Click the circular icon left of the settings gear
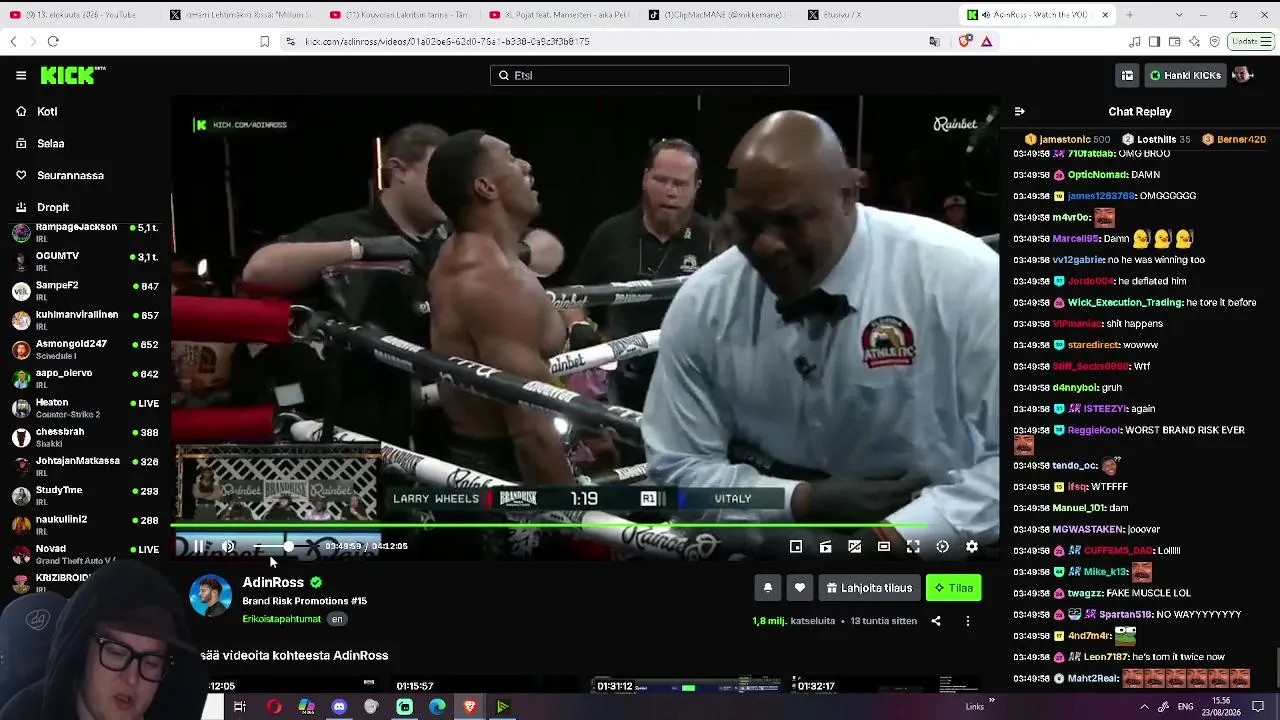Screen dimensions: 1280x720 pyautogui.click(x=942, y=546)
